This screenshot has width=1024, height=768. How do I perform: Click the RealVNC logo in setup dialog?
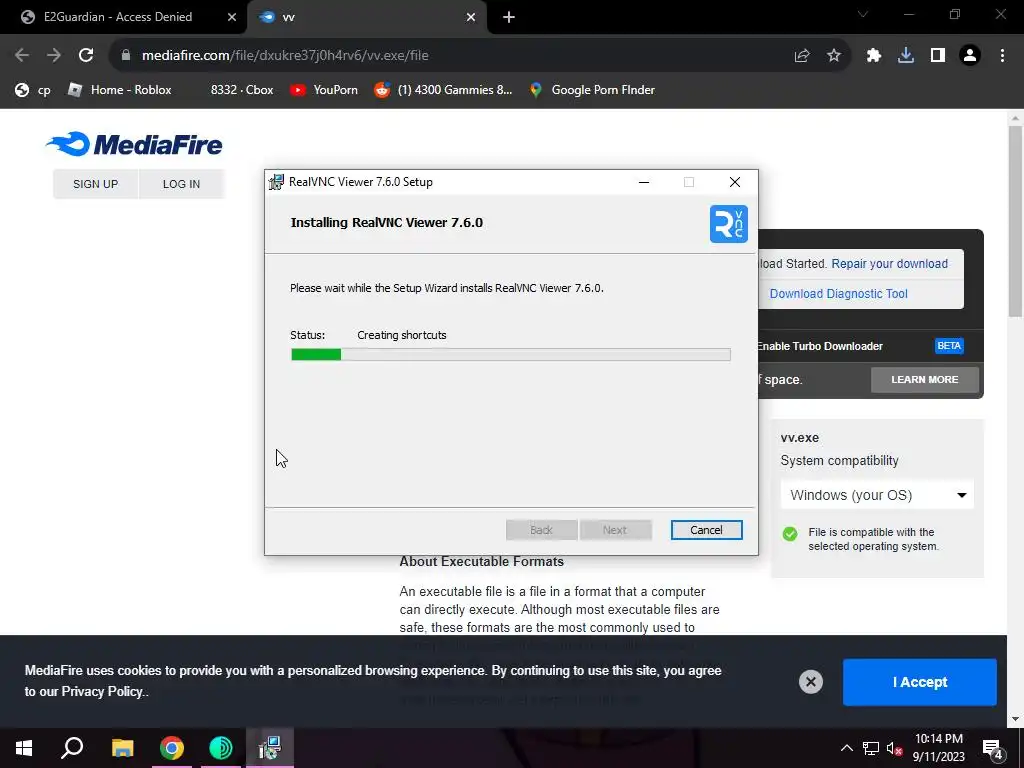tap(729, 224)
